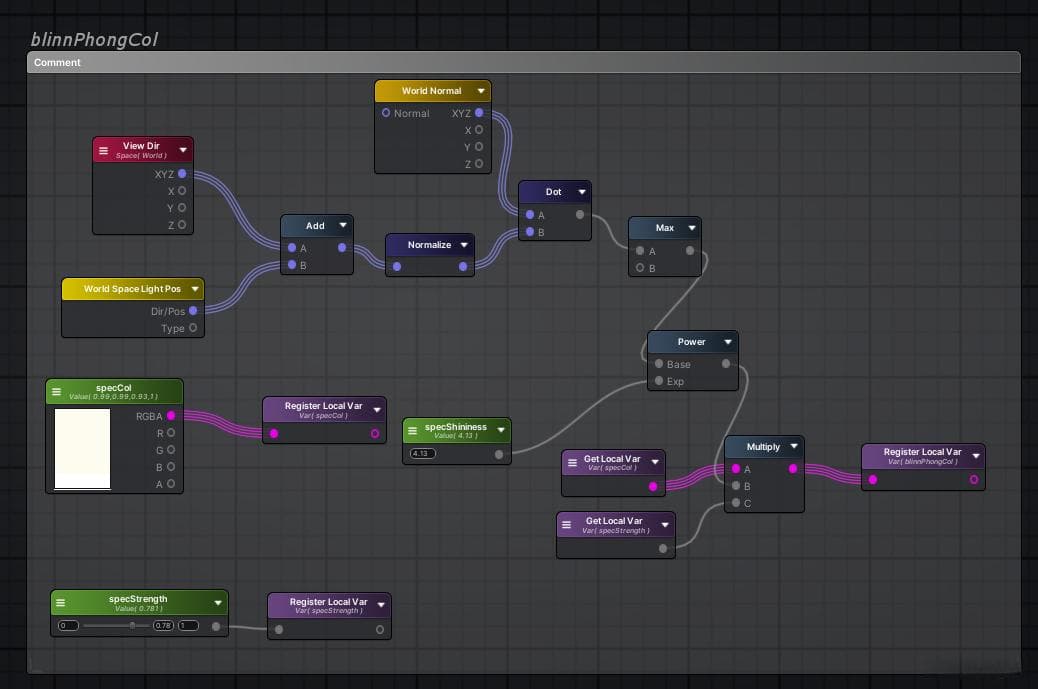1038x689 pixels.
Task: Toggle the Normalize node dropdown arrow
Action: click(x=464, y=245)
